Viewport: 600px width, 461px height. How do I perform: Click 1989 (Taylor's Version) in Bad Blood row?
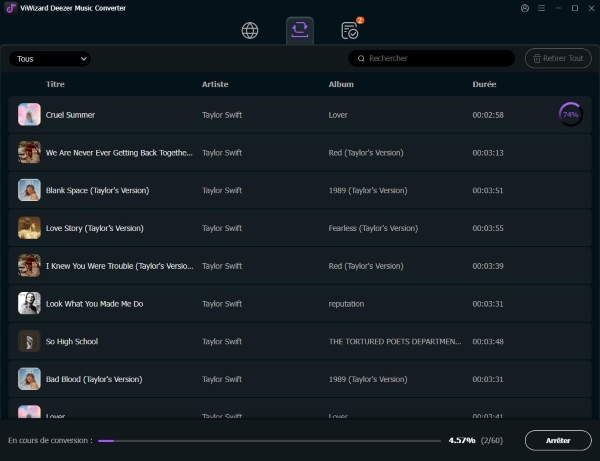tap(368, 380)
